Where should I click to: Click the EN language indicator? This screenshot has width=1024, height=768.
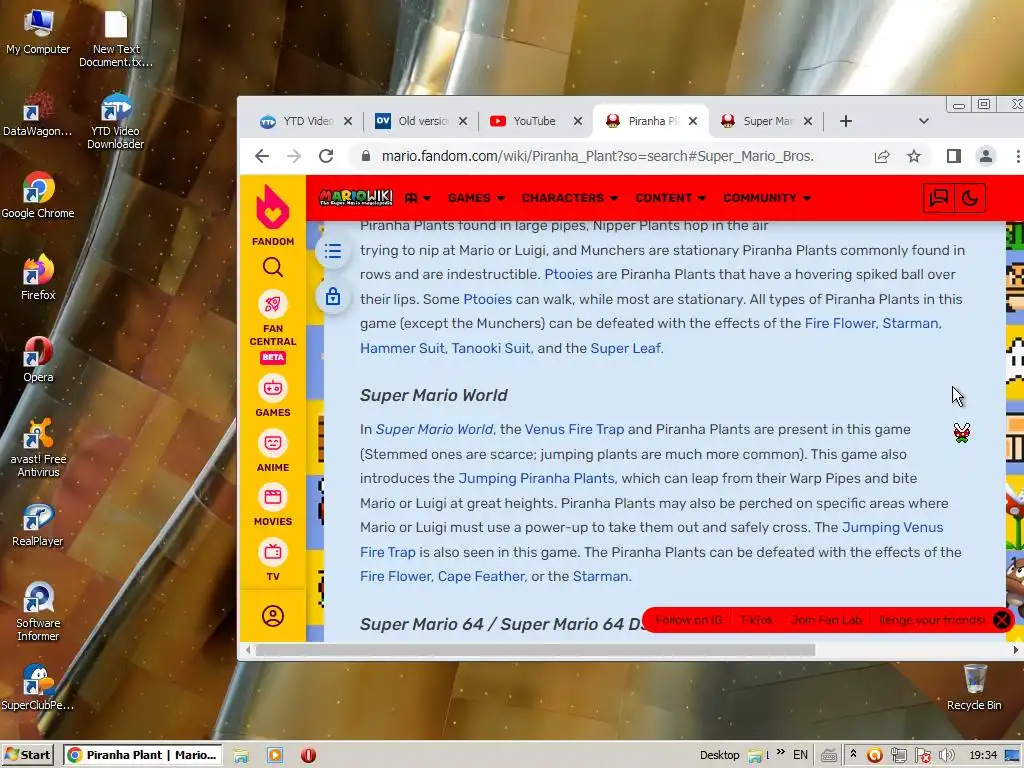pos(800,755)
